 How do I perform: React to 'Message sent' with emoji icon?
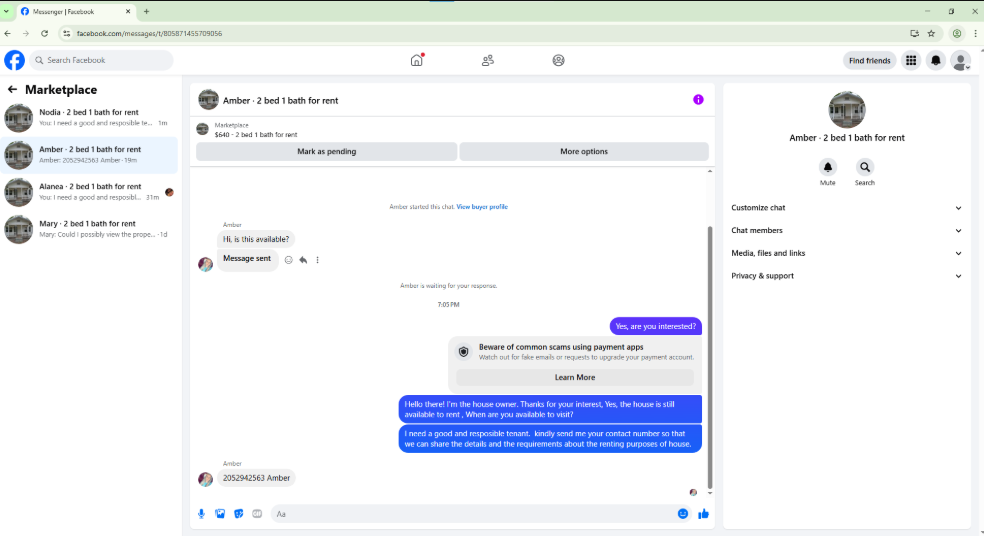289,260
